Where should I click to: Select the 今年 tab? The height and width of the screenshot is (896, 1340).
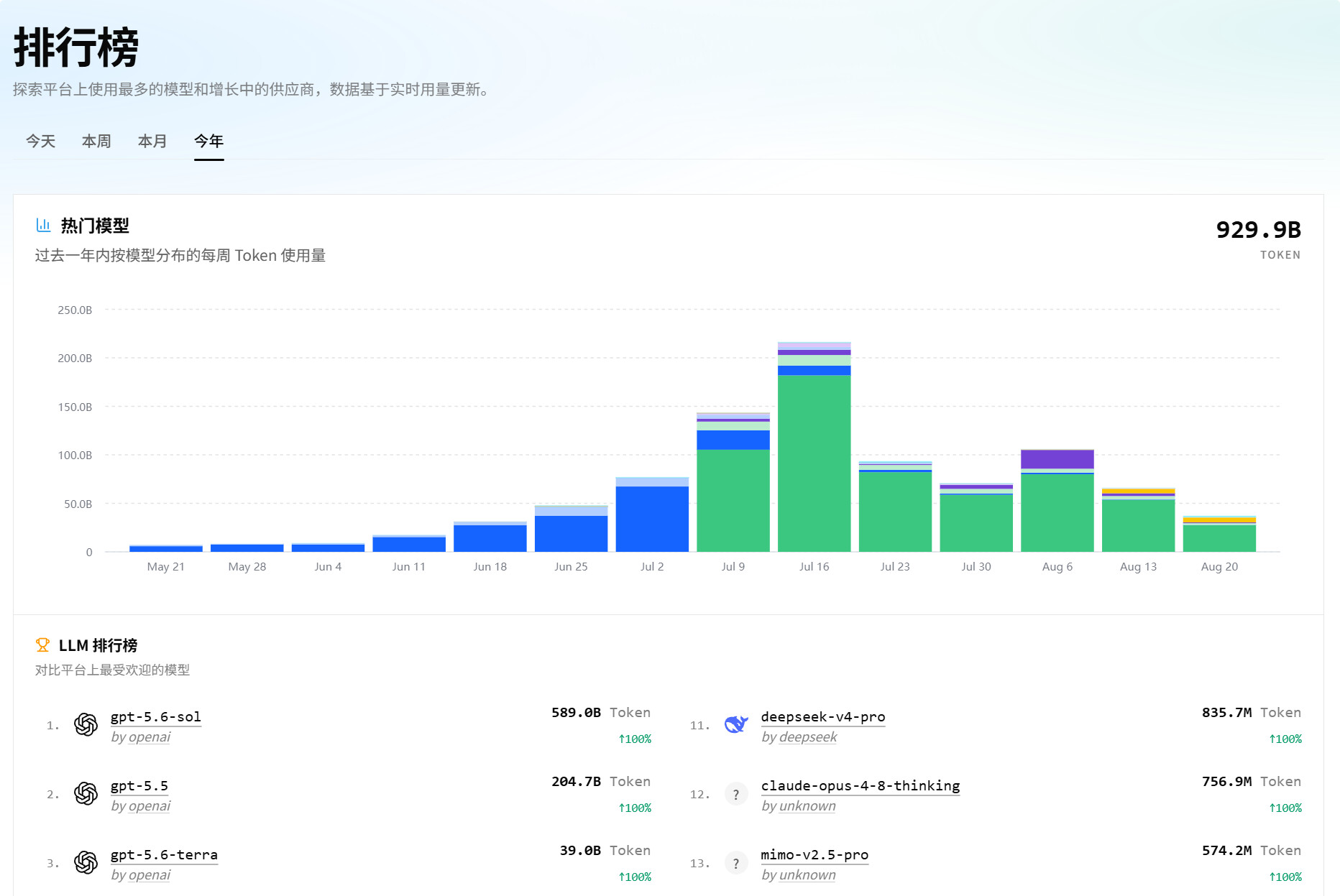click(x=208, y=142)
